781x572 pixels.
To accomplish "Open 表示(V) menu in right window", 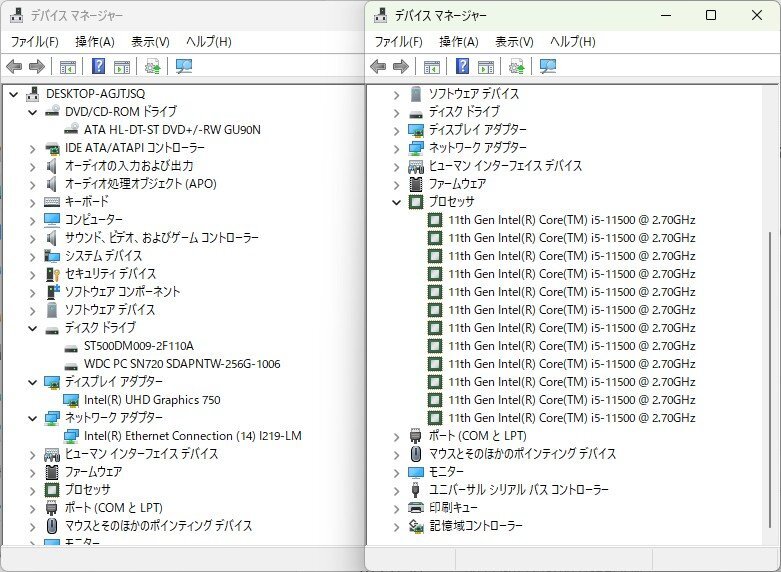I will (514, 41).
